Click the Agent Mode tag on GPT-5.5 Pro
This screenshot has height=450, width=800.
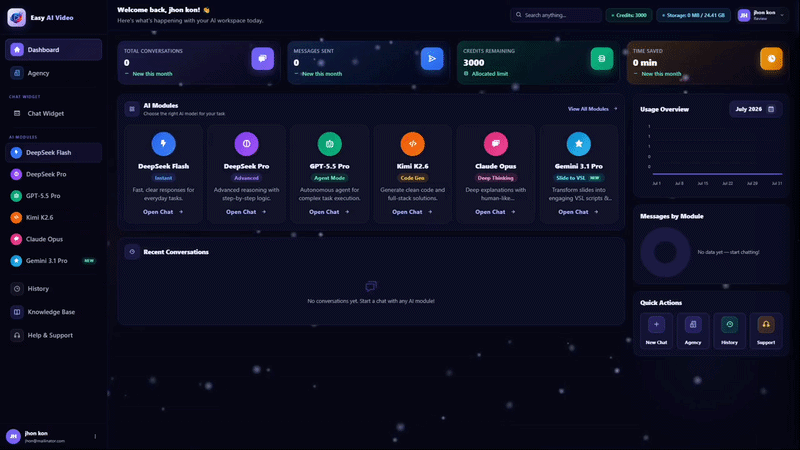(330, 178)
